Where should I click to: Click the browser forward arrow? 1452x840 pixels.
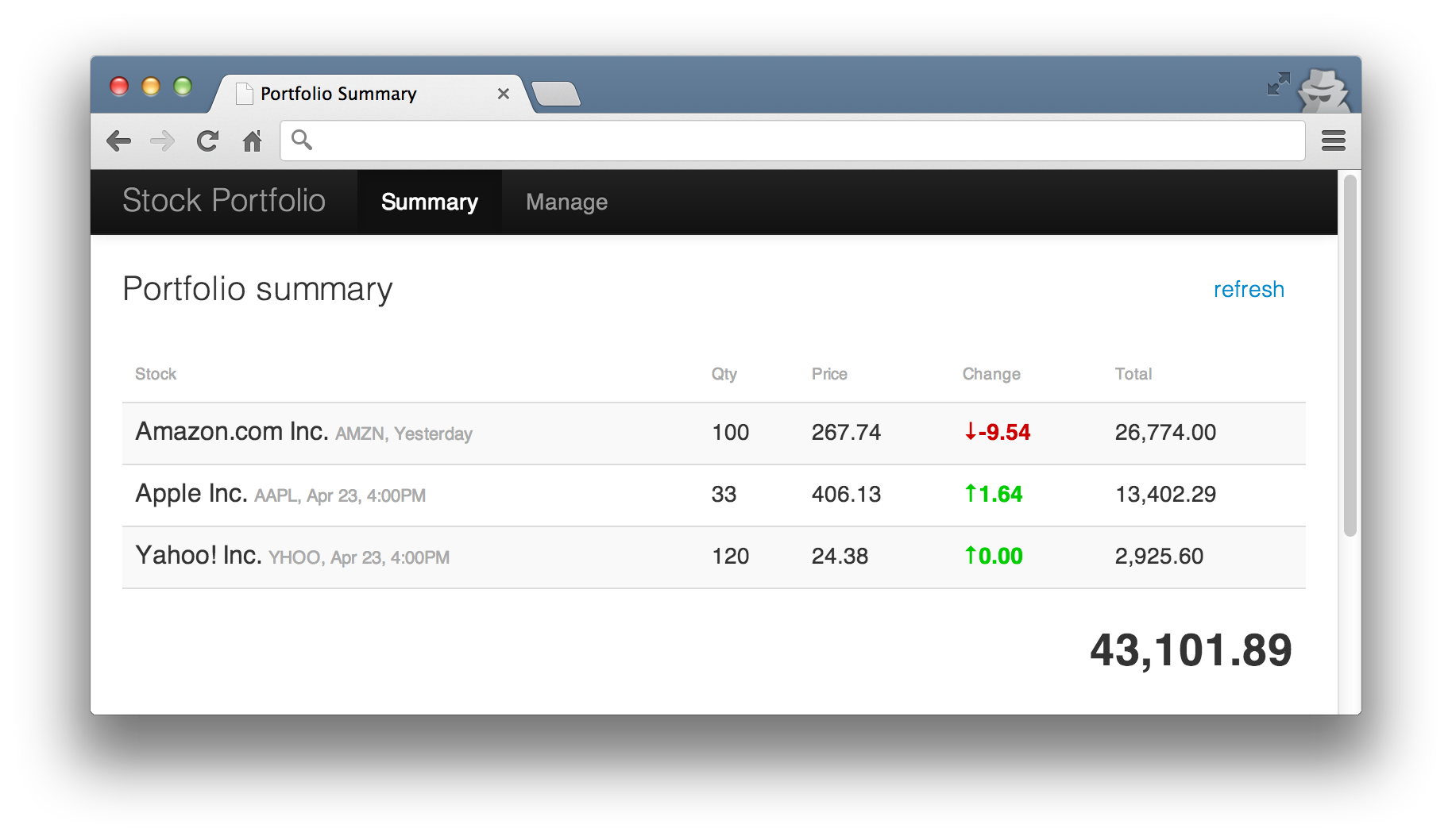click(163, 141)
